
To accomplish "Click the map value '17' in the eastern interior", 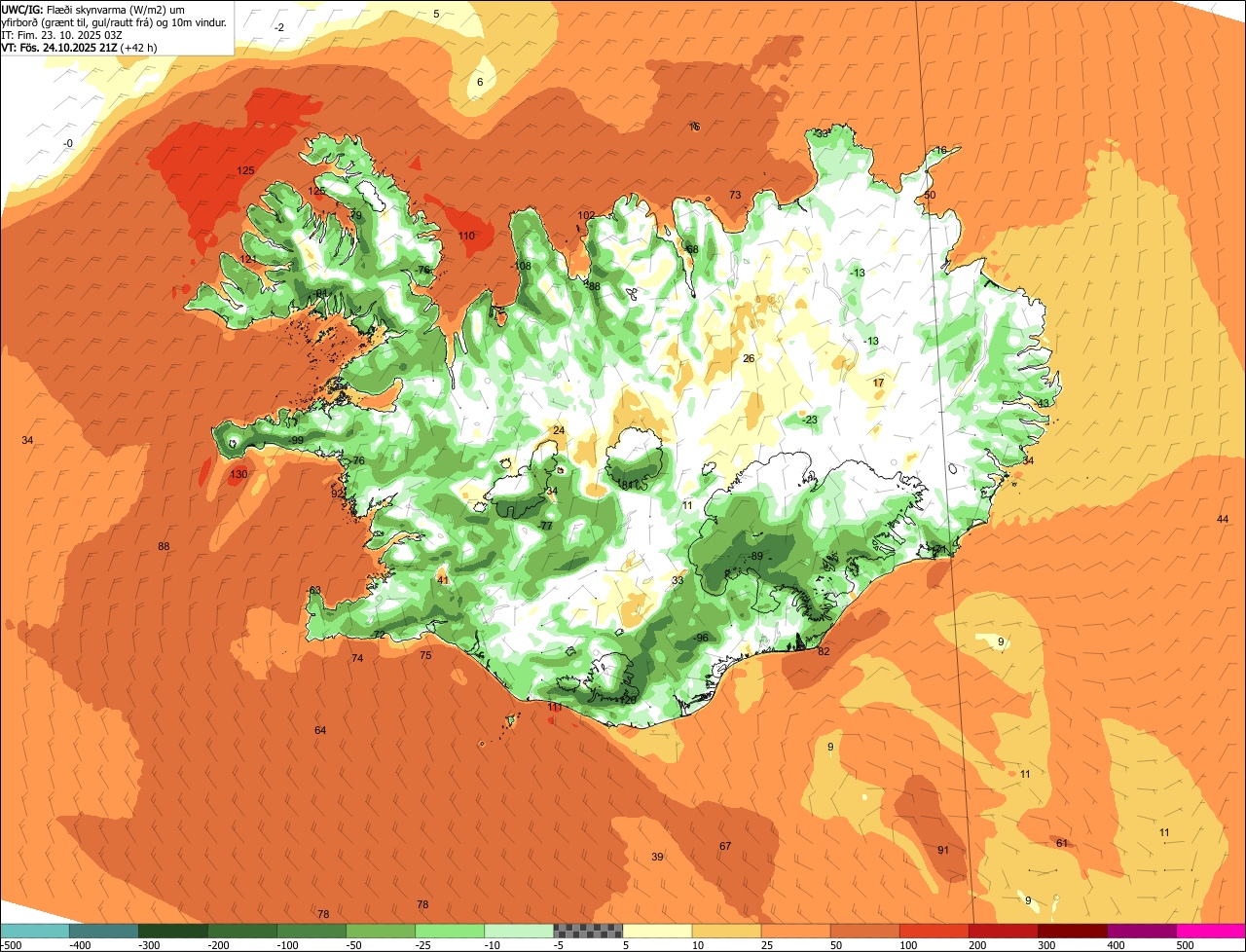I will tap(878, 383).
